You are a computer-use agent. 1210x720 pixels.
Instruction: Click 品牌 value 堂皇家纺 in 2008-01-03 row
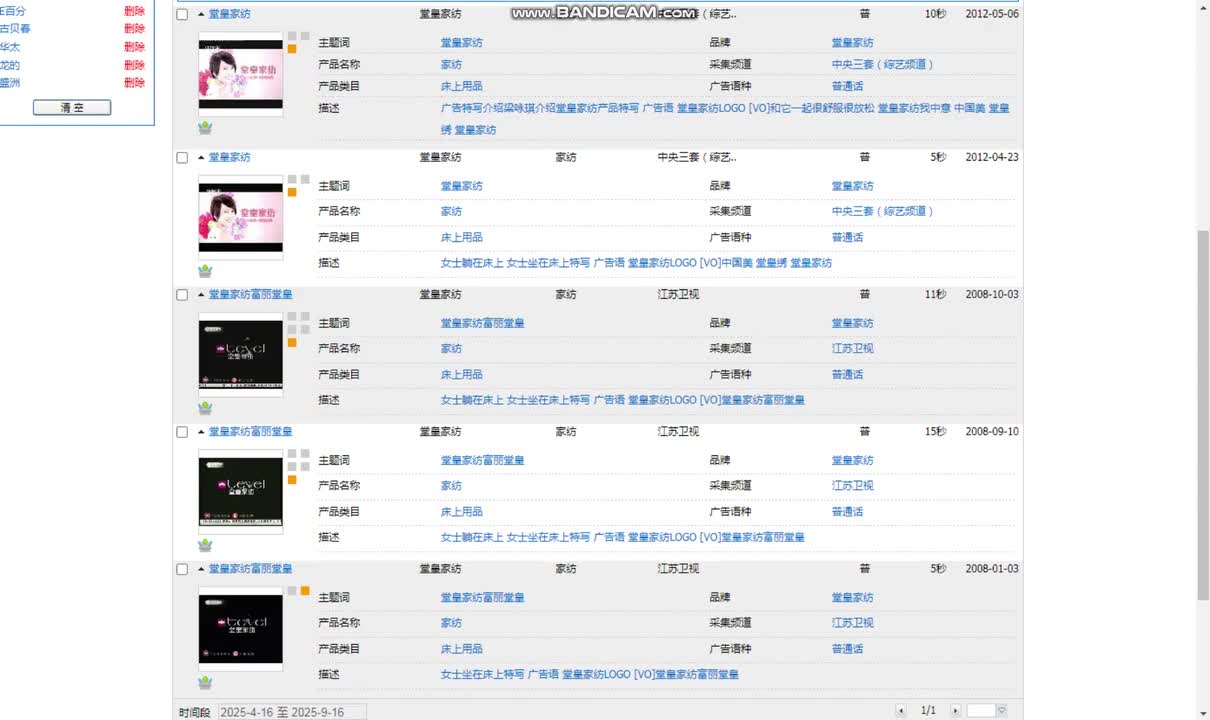[852, 597]
